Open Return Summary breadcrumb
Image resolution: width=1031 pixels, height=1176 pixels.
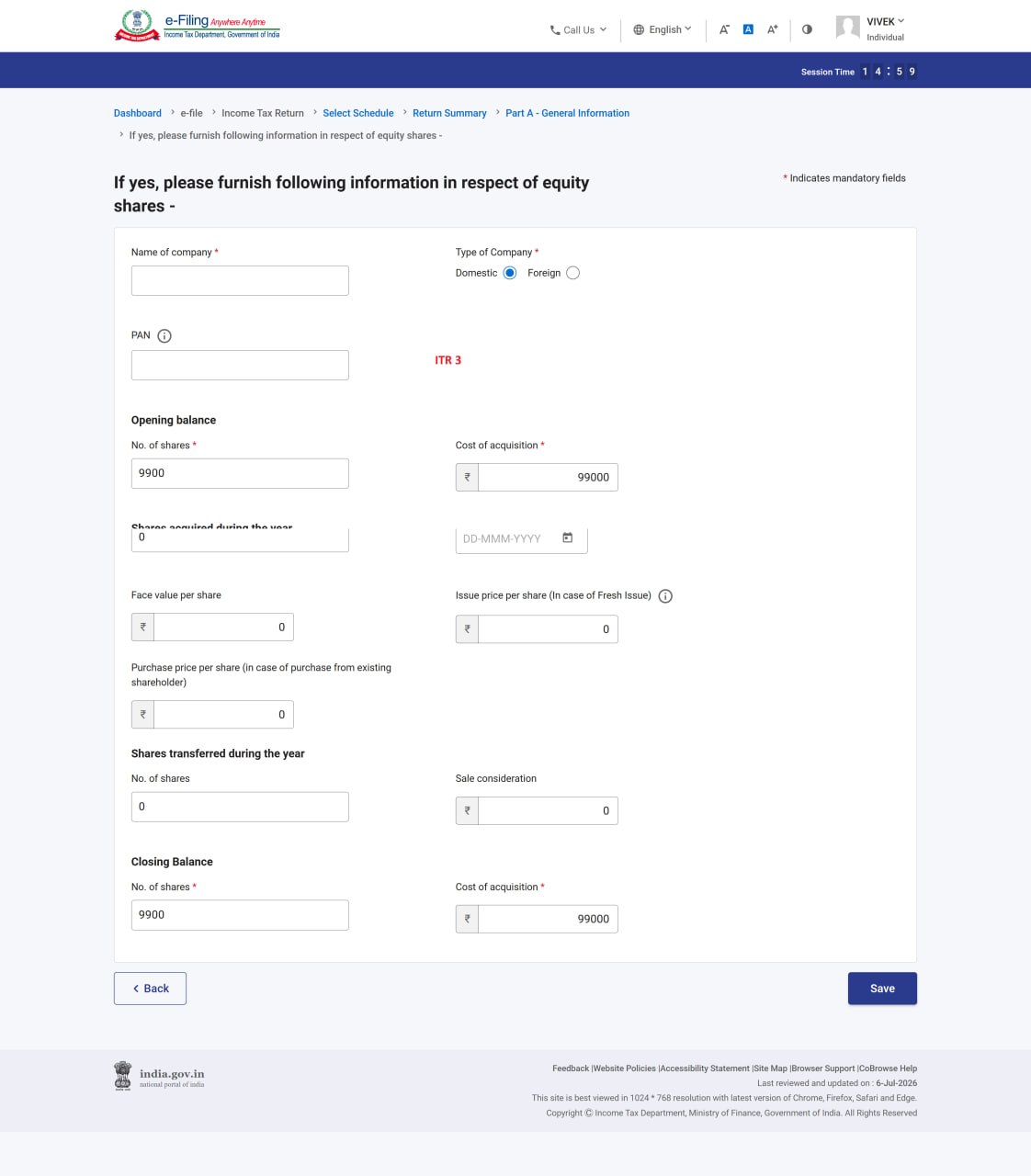coord(449,113)
